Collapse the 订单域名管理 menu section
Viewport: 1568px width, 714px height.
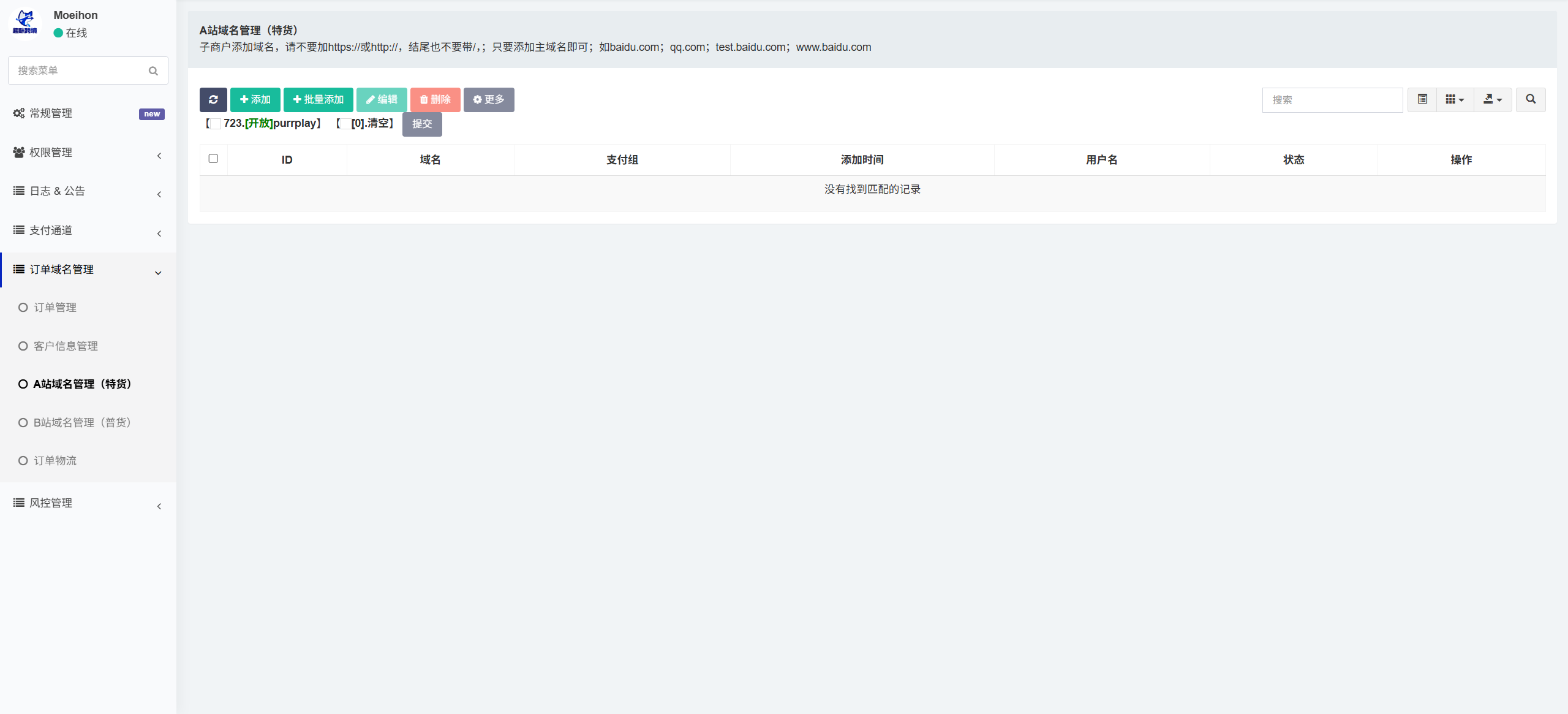pyautogui.click(x=88, y=270)
